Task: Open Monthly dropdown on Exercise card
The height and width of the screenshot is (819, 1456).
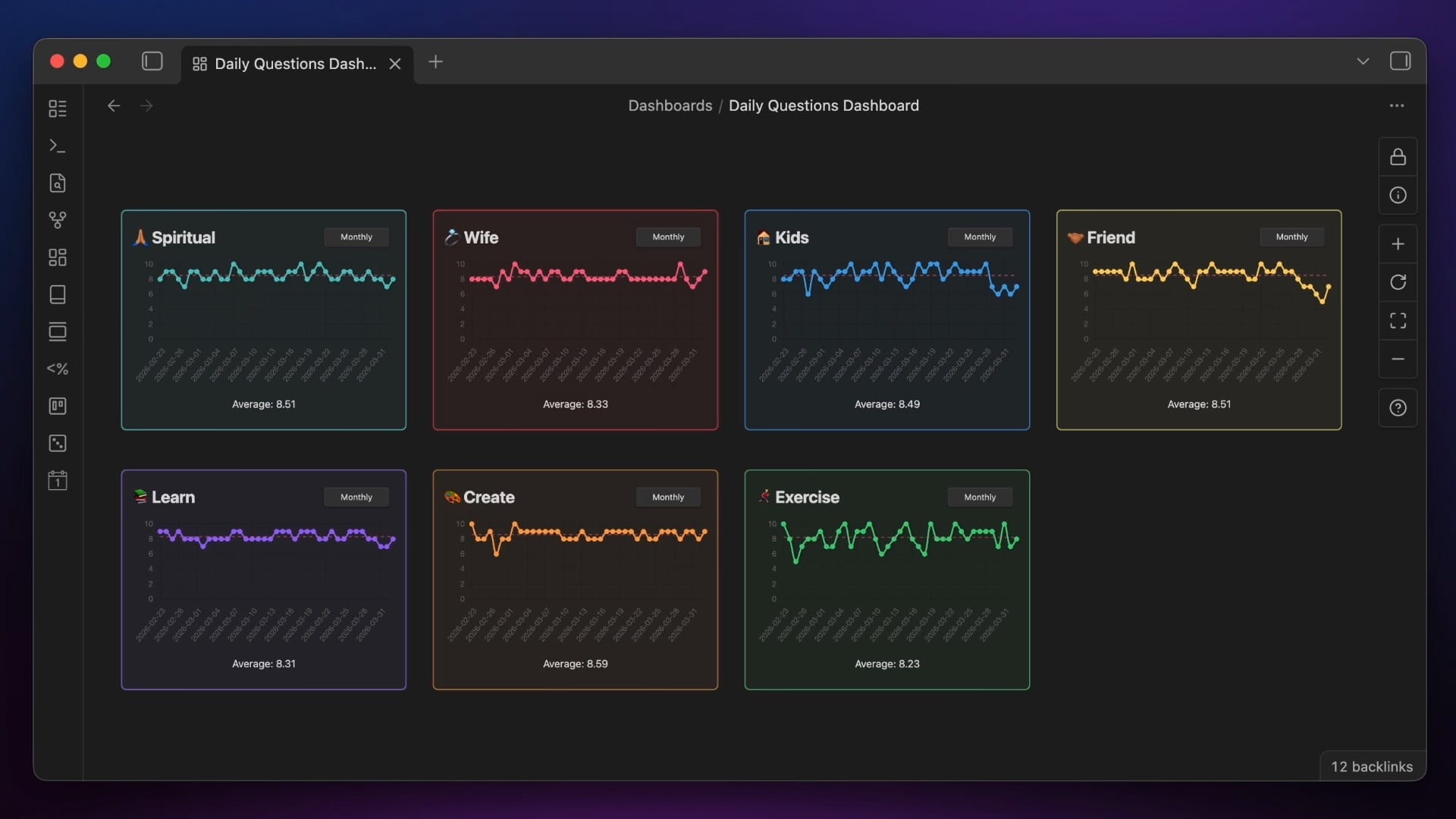Action: pyautogui.click(x=980, y=497)
